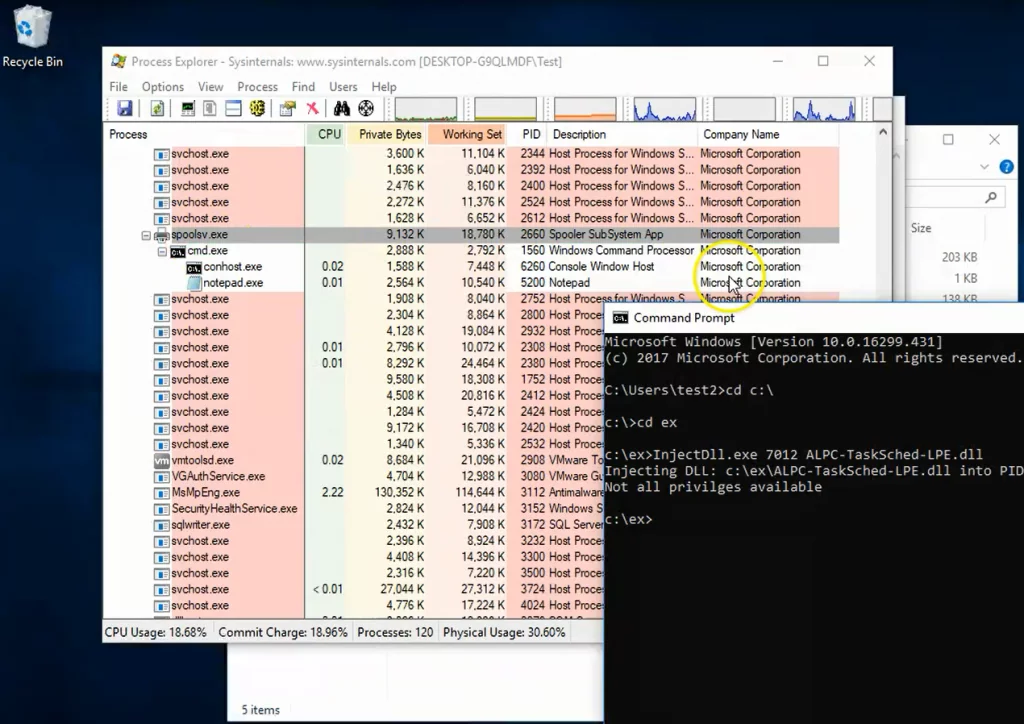The width and height of the screenshot is (1024, 724).
Task: Open the Recycle Bin desktop icon
Action: click(33, 36)
